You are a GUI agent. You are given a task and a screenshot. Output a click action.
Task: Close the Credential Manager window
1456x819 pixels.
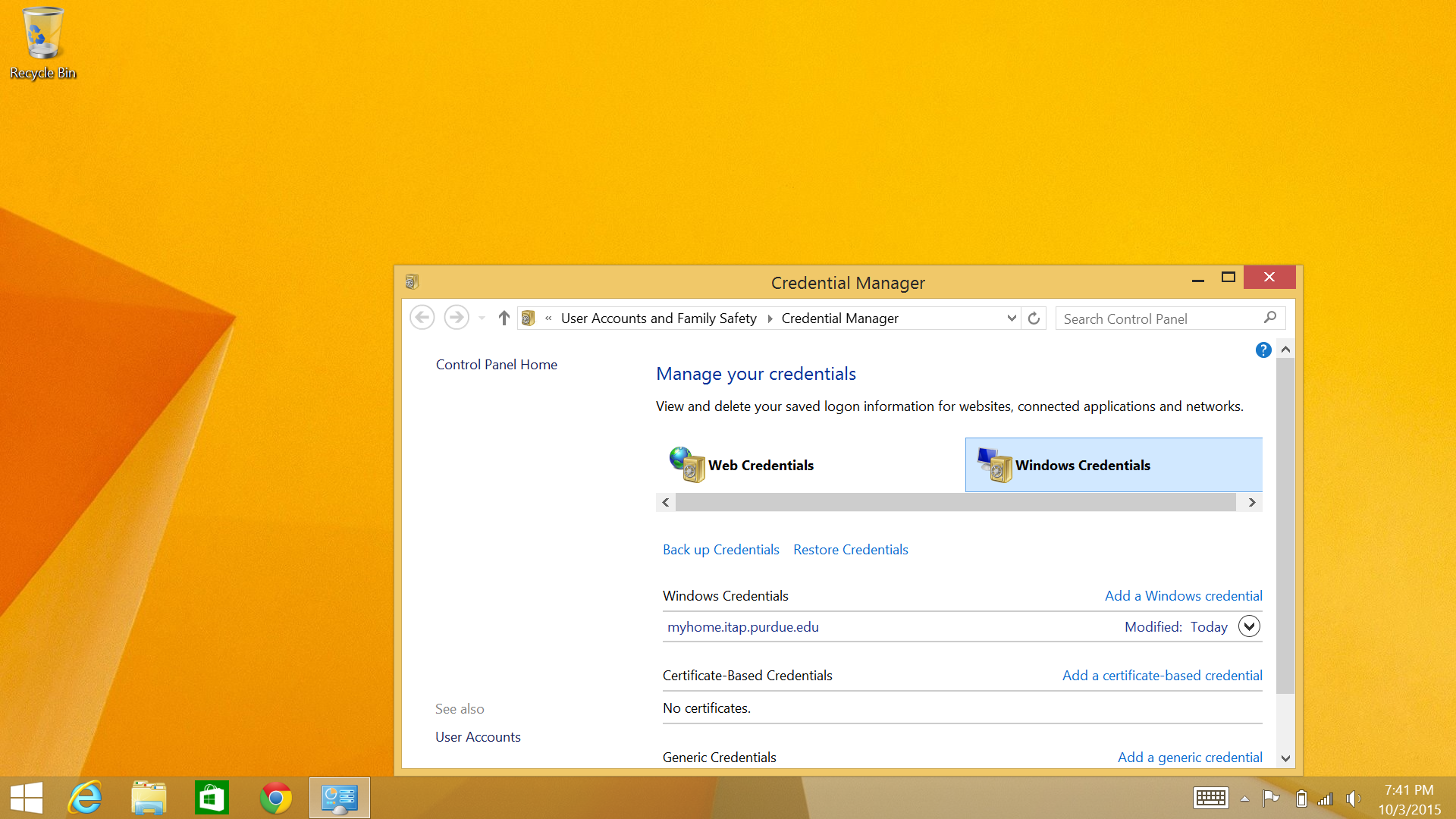1269,278
